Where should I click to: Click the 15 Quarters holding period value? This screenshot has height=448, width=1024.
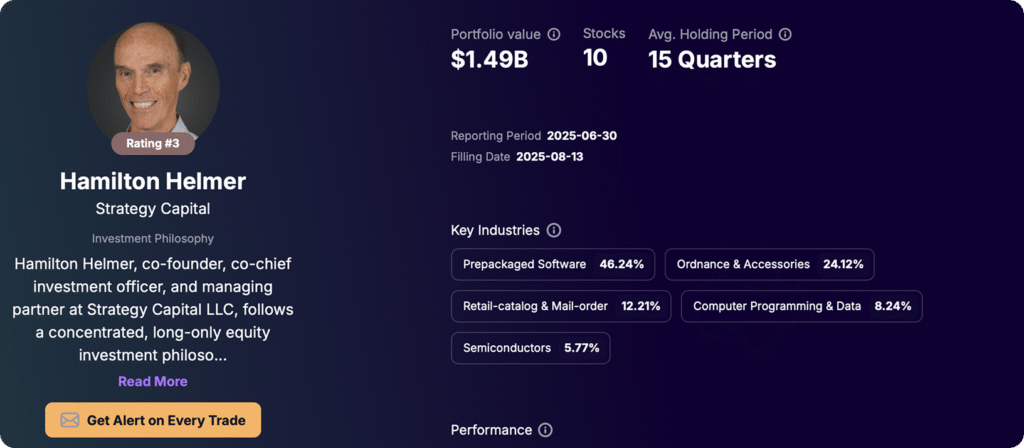coord(712,60)
